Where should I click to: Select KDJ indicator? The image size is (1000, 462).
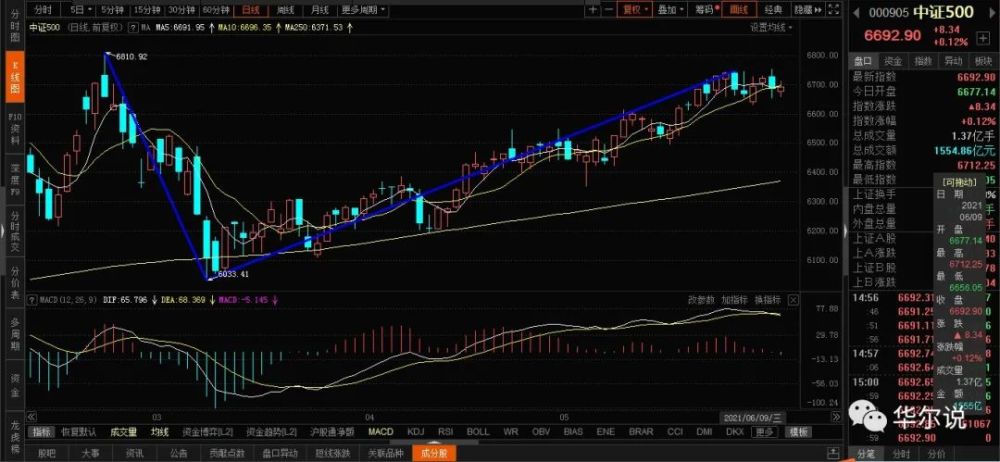pos(416,432)
